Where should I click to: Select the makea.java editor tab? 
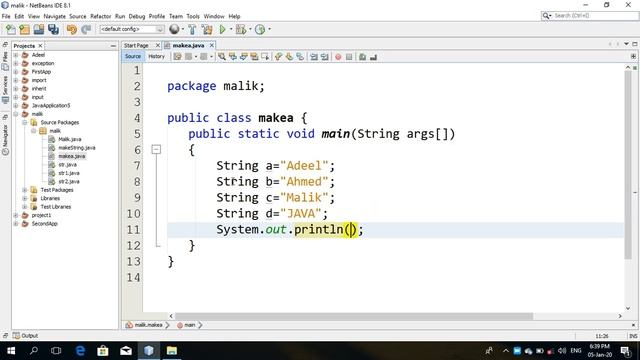pyautogui.click(x=188, y=45)
